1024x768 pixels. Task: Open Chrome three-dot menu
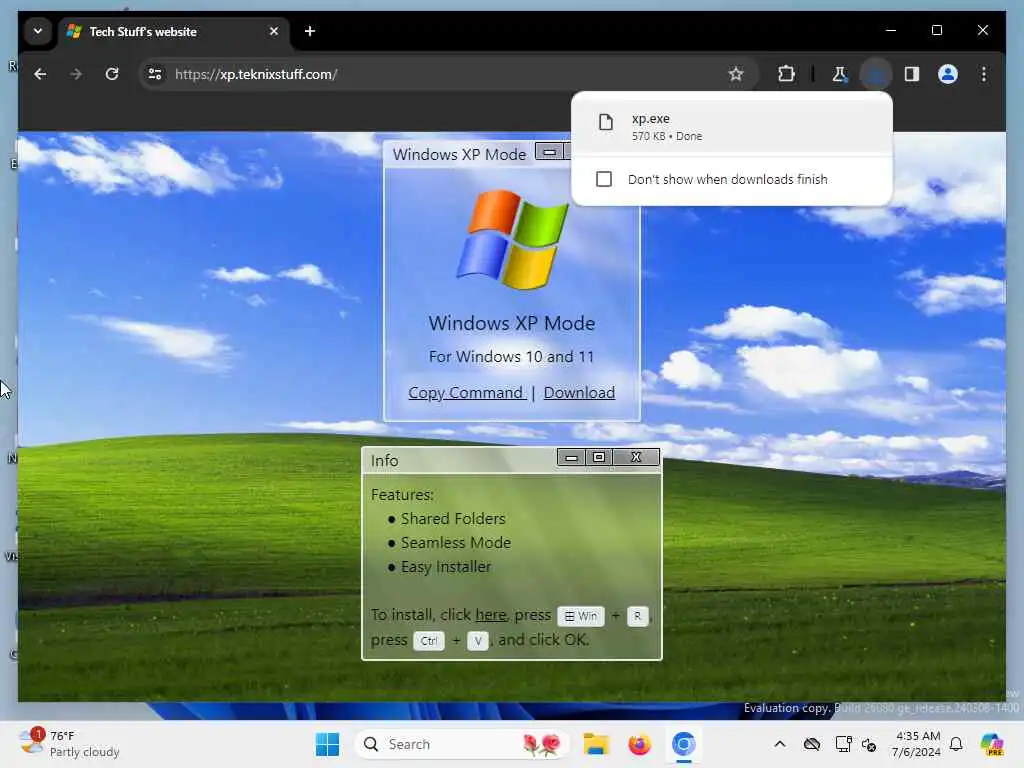tap(984, 74)
